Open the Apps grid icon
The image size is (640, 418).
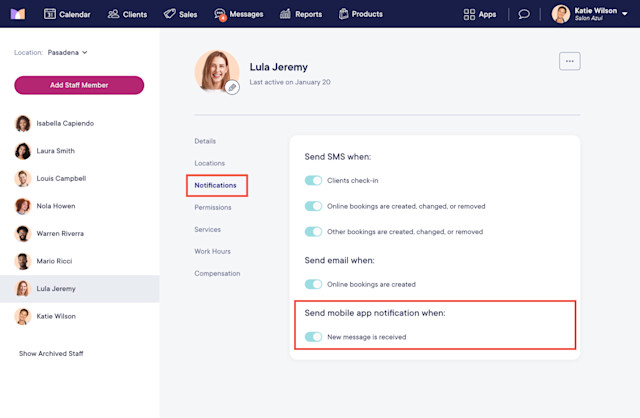(469, 14)
